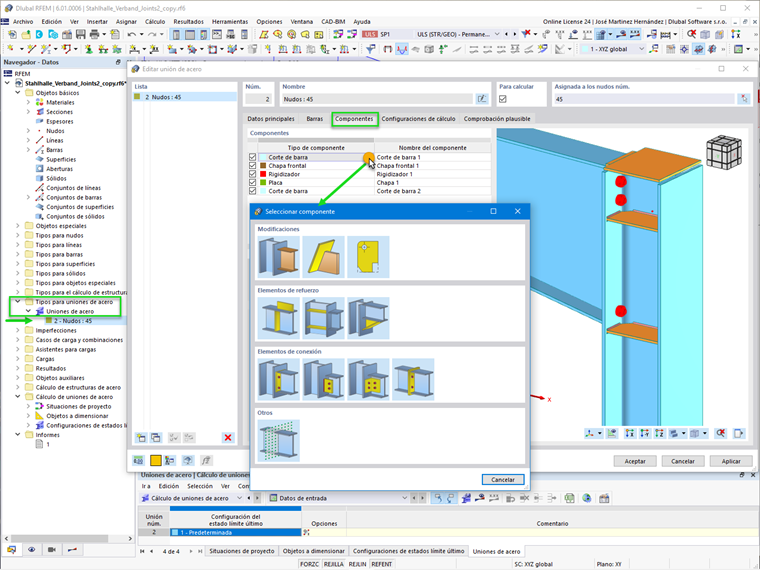Switch to Configuraciones de cálculo tab

click(x=418, y=119)
